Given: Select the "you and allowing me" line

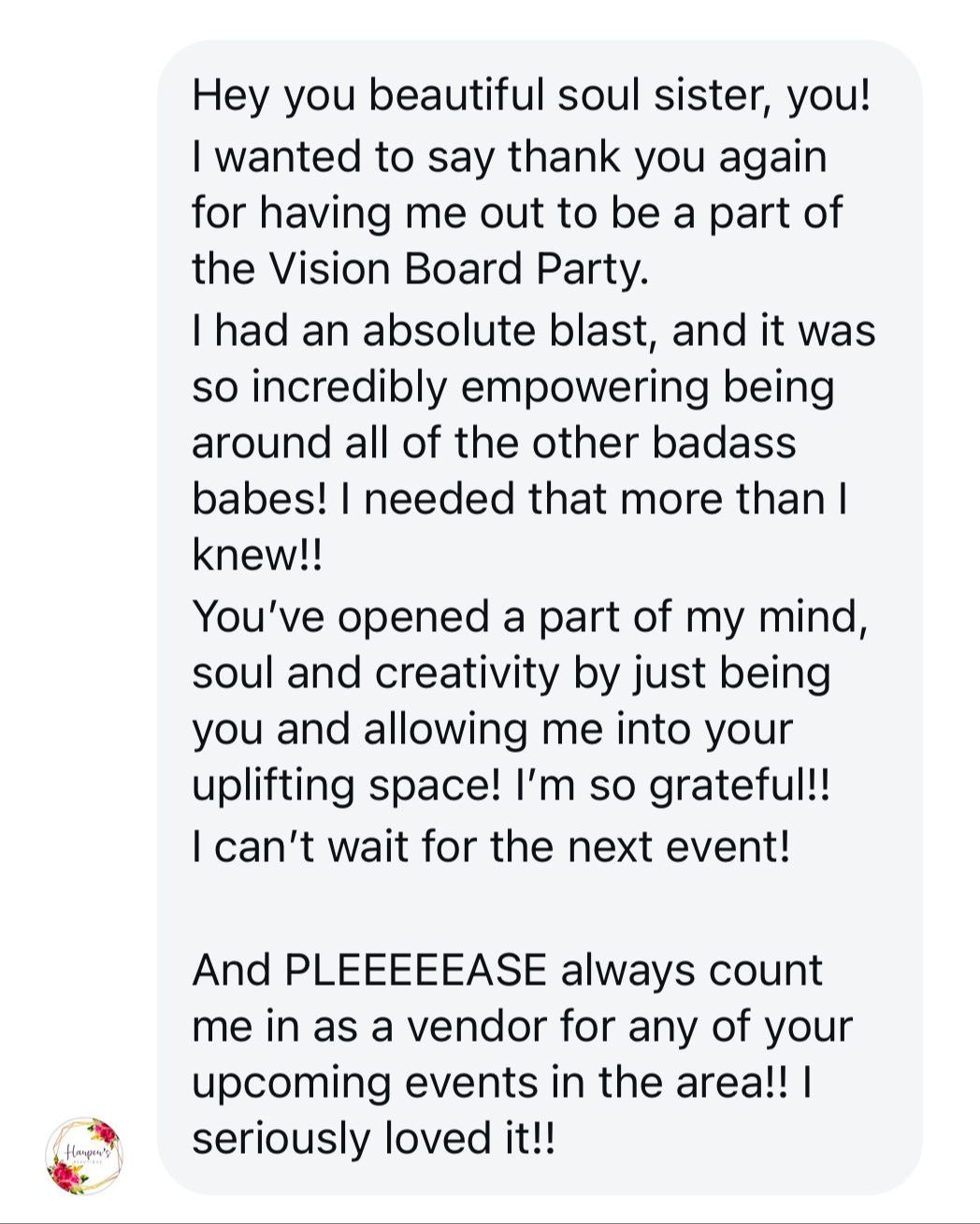Looking at the screenshot, I should (x=492, y=729).
